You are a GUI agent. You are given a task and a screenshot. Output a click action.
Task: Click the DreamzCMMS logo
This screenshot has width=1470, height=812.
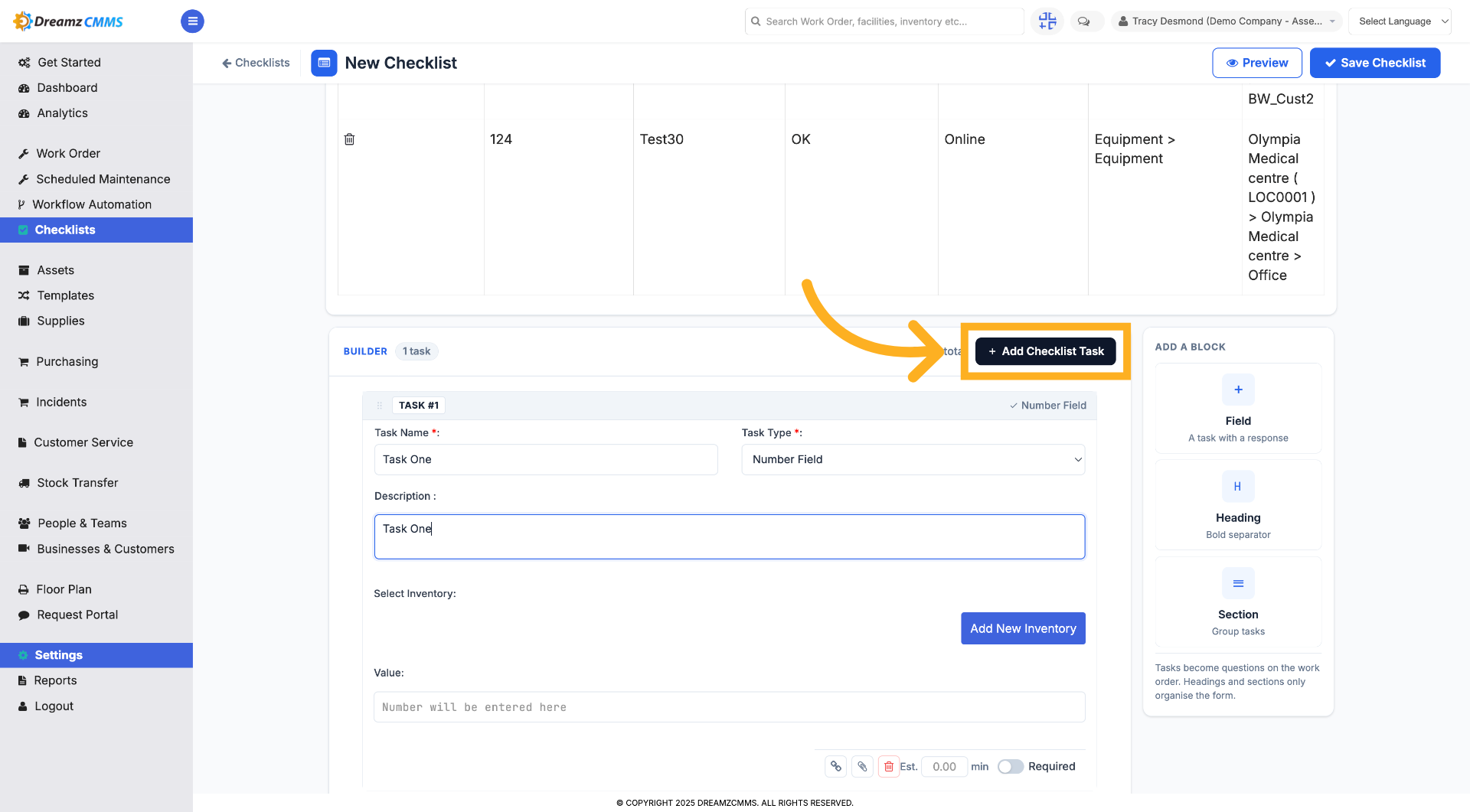(68, 21)
